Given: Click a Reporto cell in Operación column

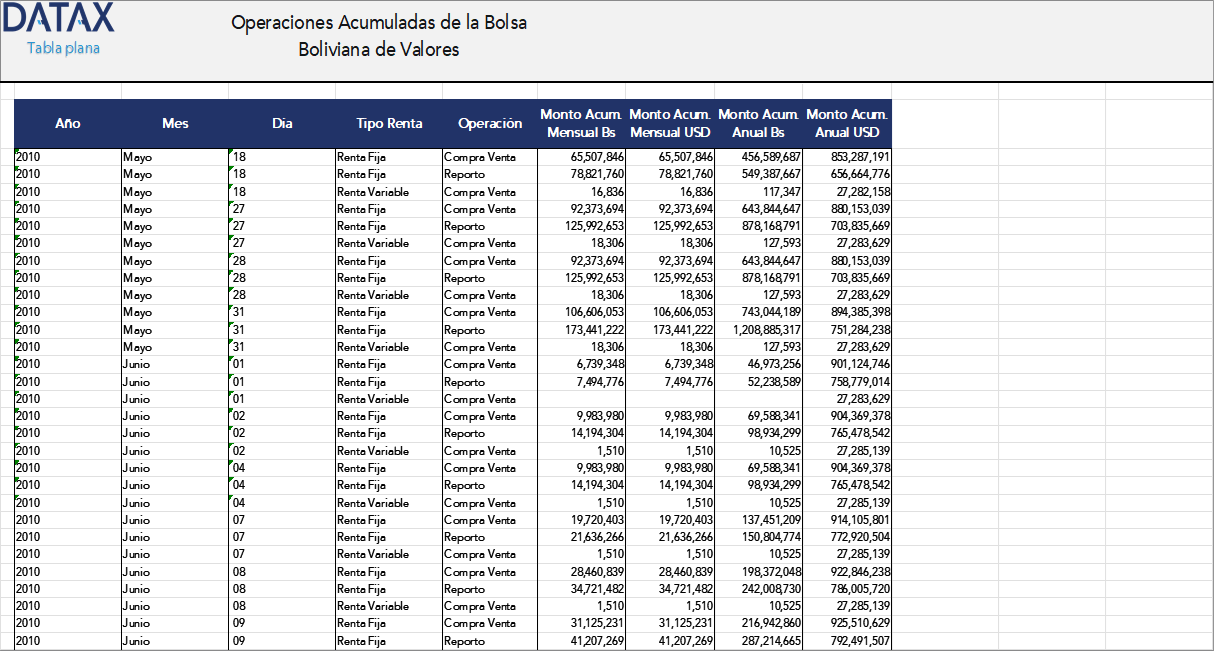Looking at the screenshot, I should click(463, 174).
